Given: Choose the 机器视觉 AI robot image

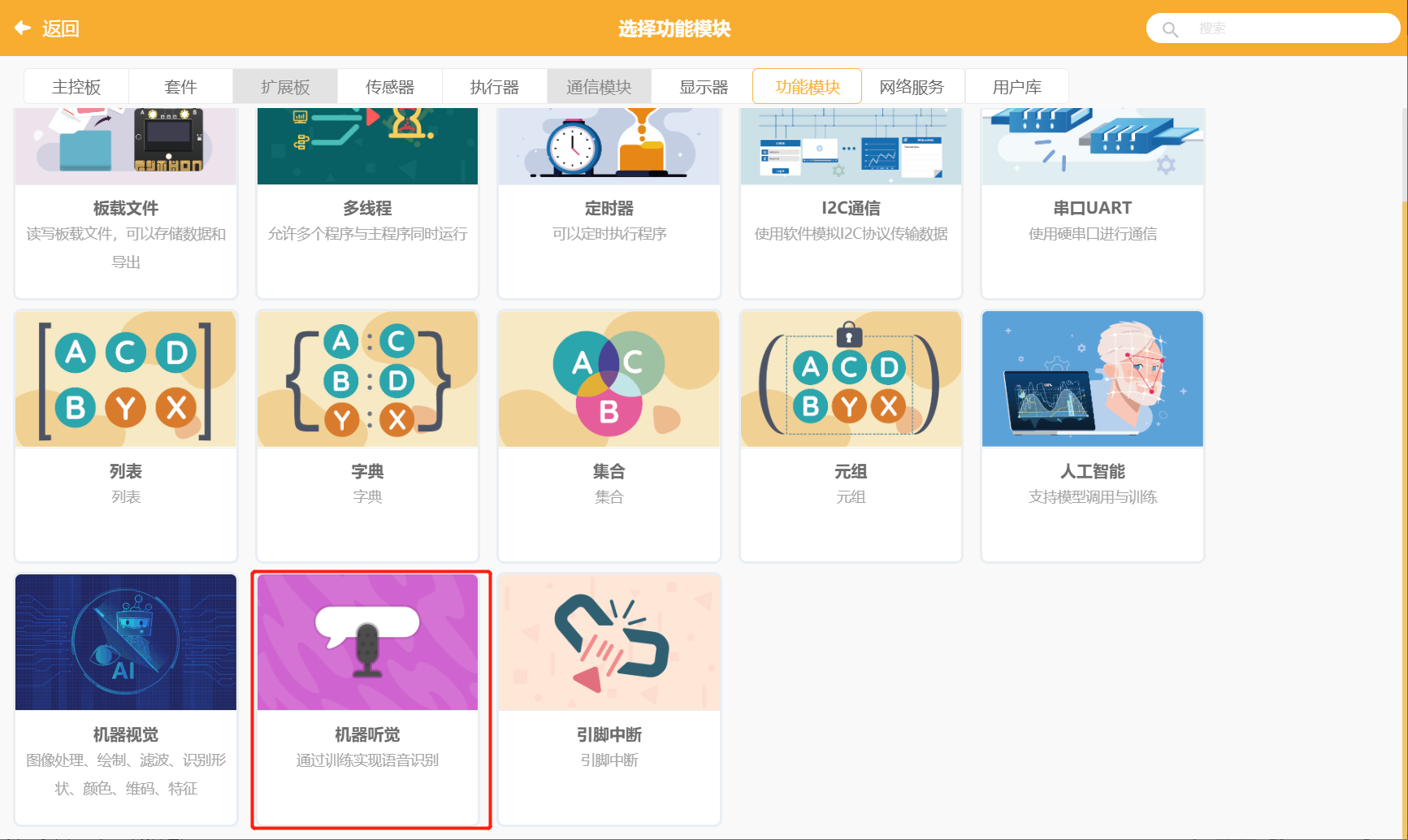Looking at the screenshot, I should click(x=126, y=642).
